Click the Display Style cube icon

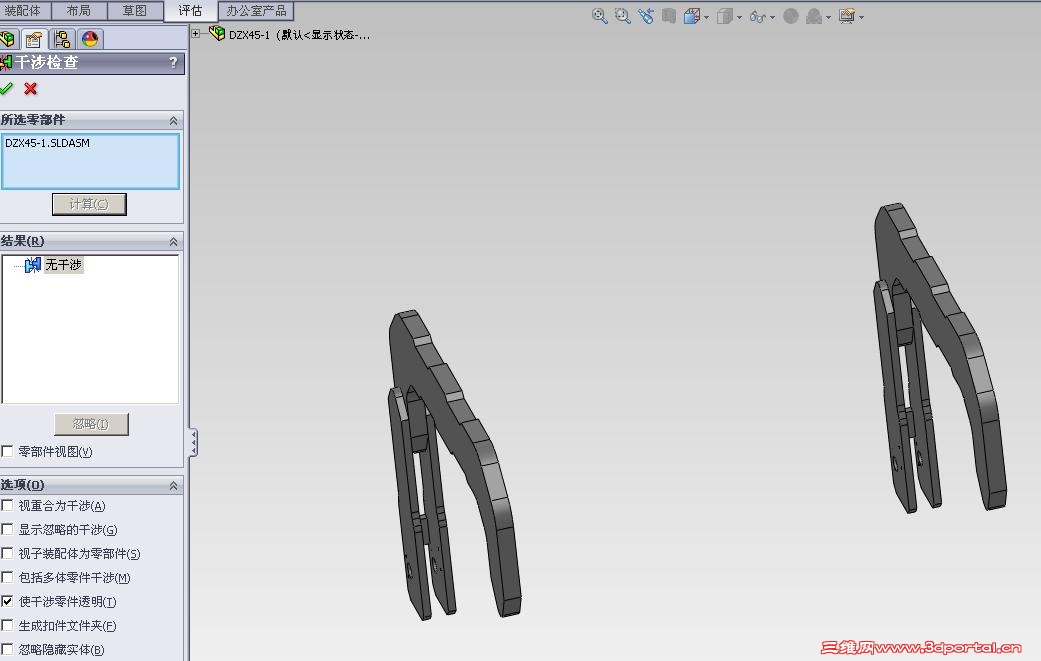point(724,17)
